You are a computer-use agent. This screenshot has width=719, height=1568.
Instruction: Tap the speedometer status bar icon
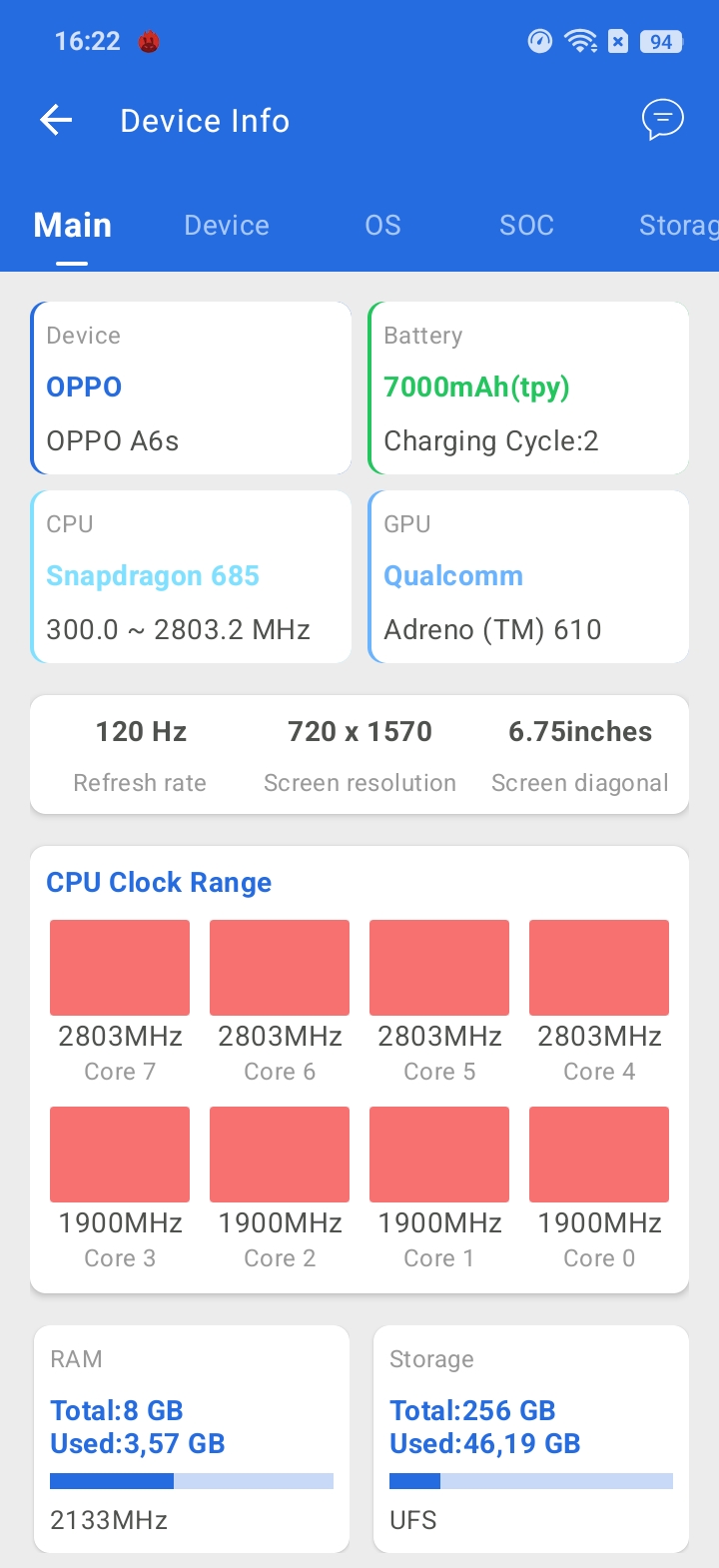tap(539, 41)
